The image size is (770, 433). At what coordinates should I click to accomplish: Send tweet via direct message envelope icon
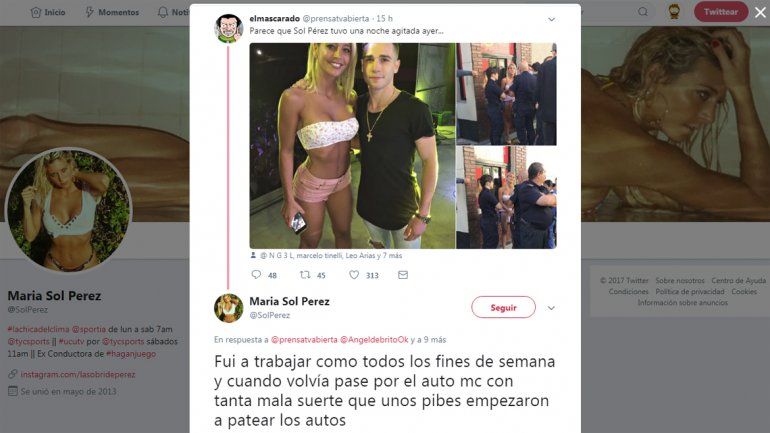tap(403, 275)
